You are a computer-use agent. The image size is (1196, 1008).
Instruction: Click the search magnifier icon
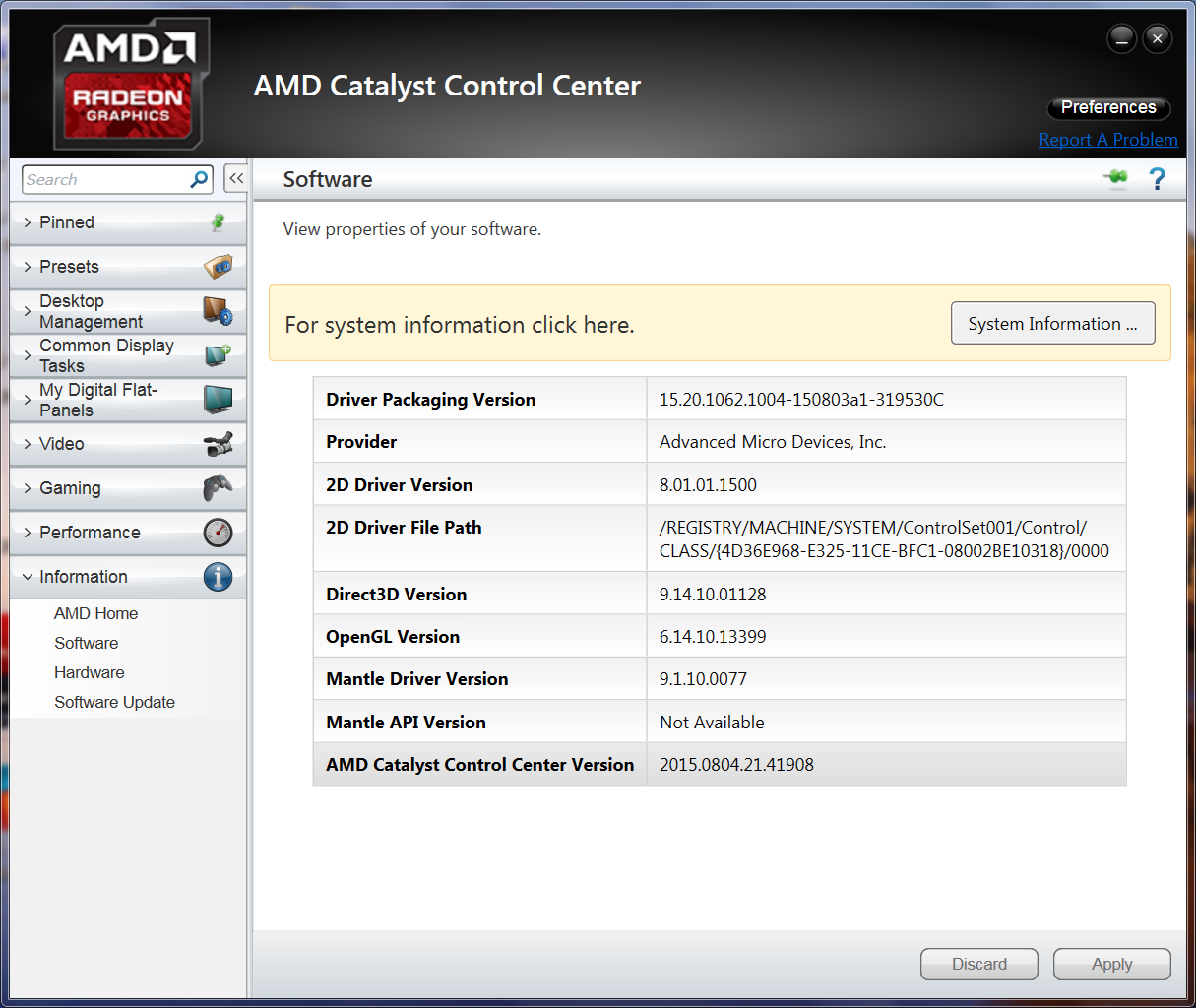pos(199,179)
